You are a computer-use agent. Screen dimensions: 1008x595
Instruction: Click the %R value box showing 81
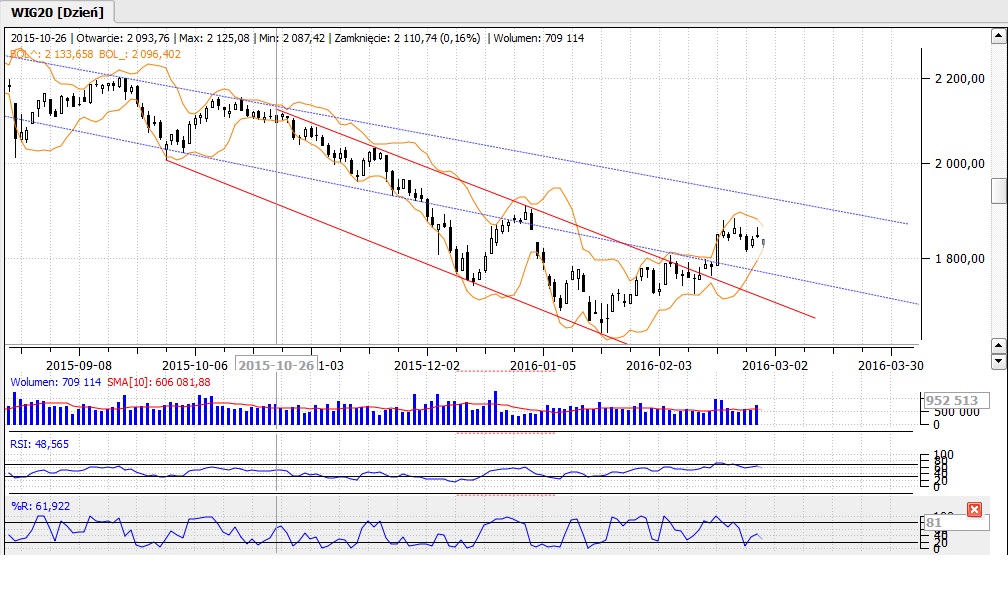(x=955, y=522)
